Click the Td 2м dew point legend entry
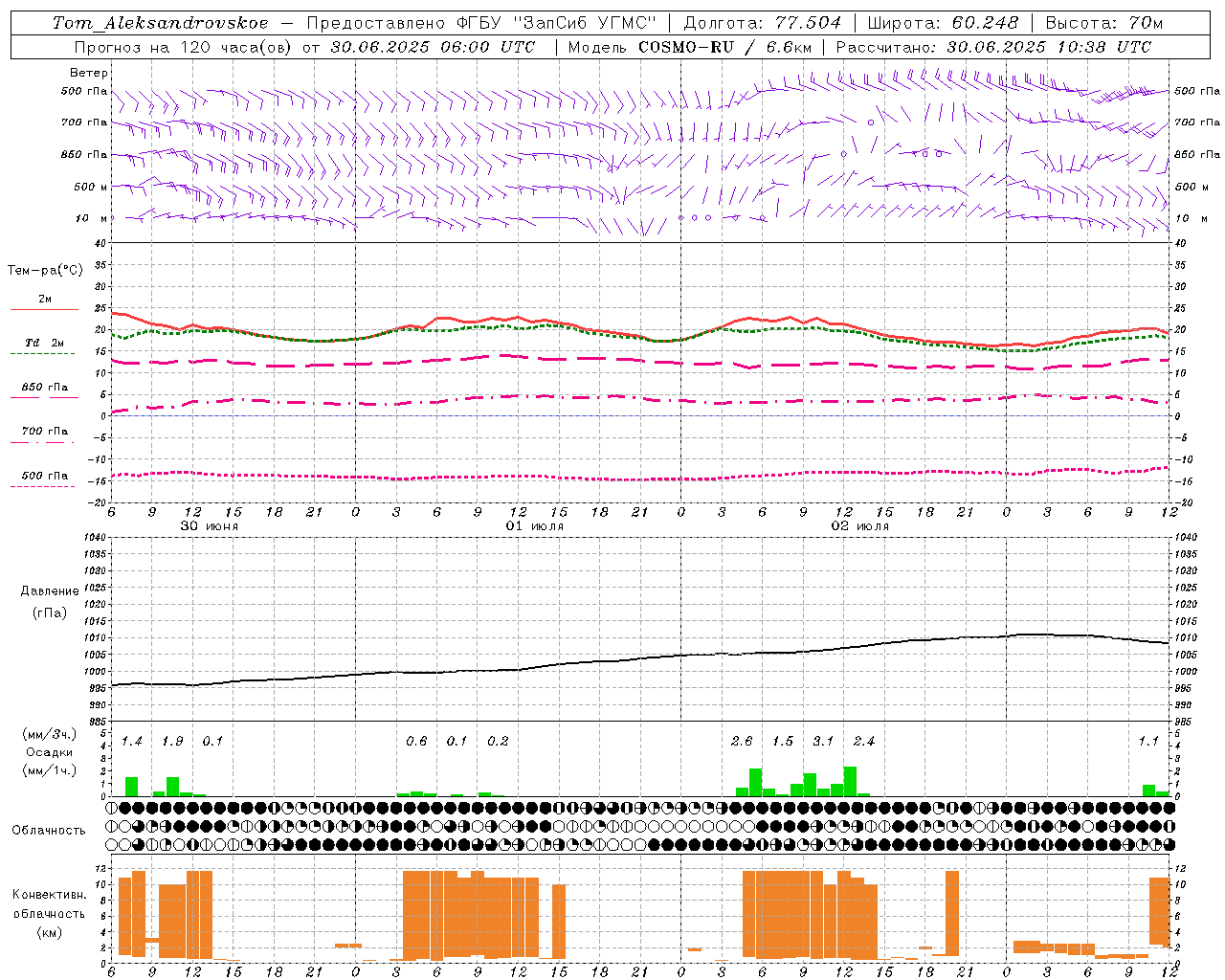Image resolution: width=1225 pixels, height=980 pixels. click(x=44, y=343)
